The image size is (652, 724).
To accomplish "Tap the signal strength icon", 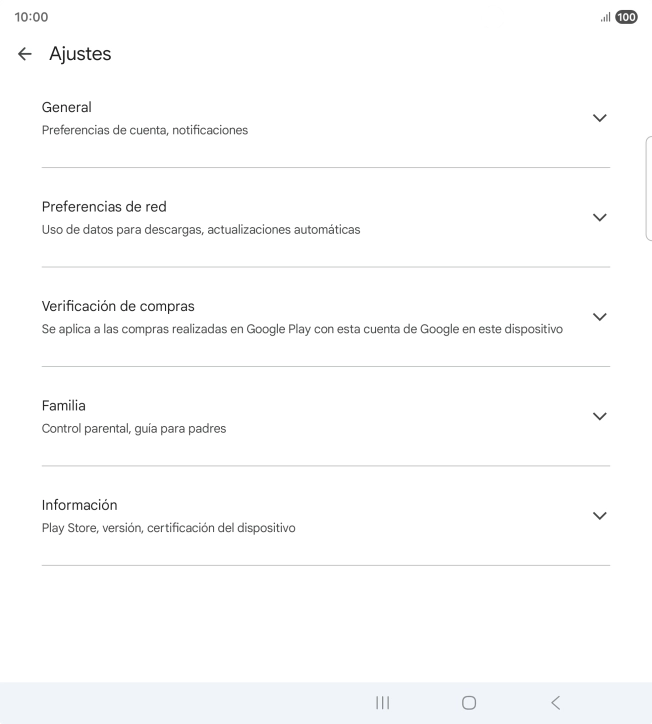I will click(x=605, y=18).
